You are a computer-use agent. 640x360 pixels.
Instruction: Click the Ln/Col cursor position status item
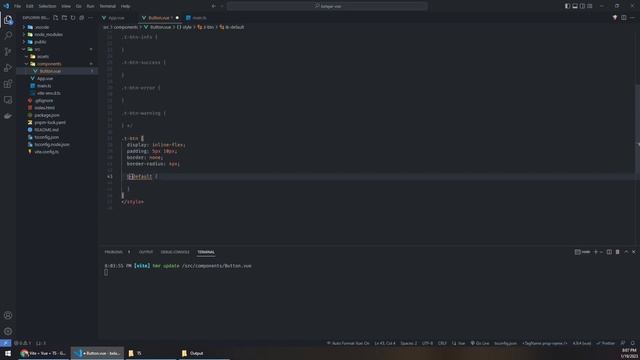click(x=385, y=343)
